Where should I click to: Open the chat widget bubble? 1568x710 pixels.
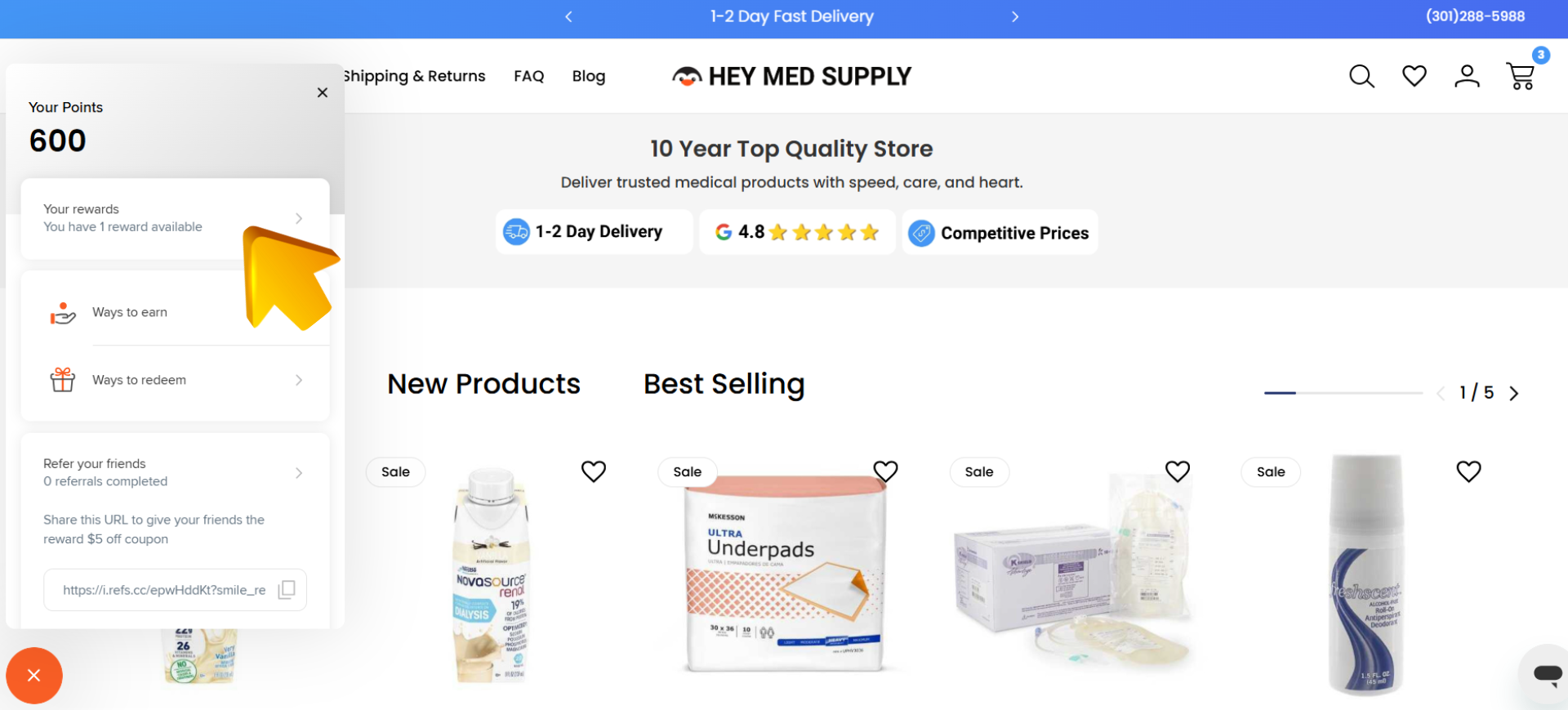point(1546,674)
